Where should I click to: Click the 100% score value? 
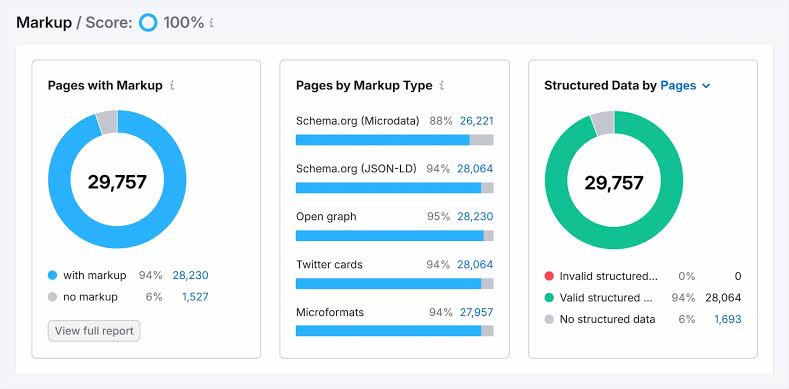[x=184, y=23]
